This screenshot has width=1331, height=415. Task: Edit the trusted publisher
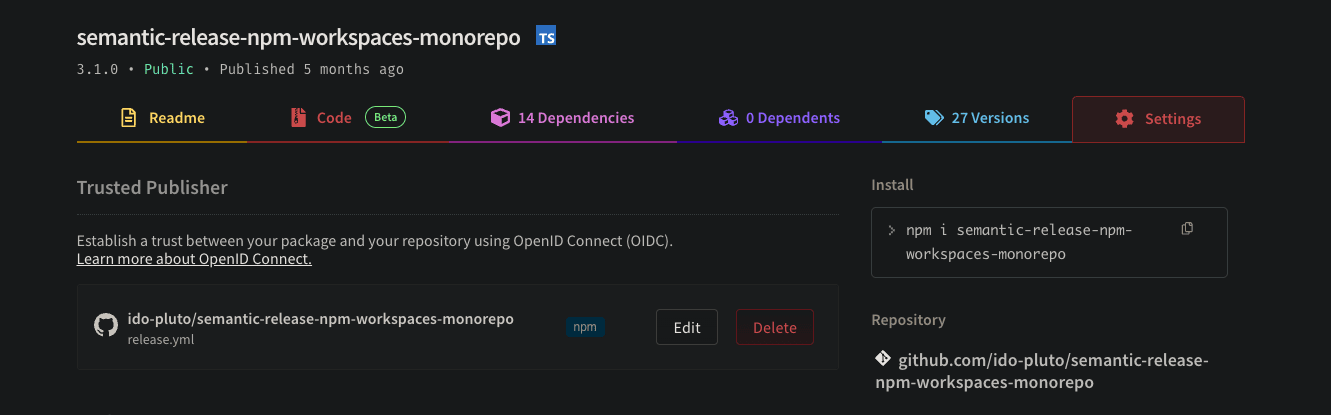pyautogui.click(x=687, y=327)
